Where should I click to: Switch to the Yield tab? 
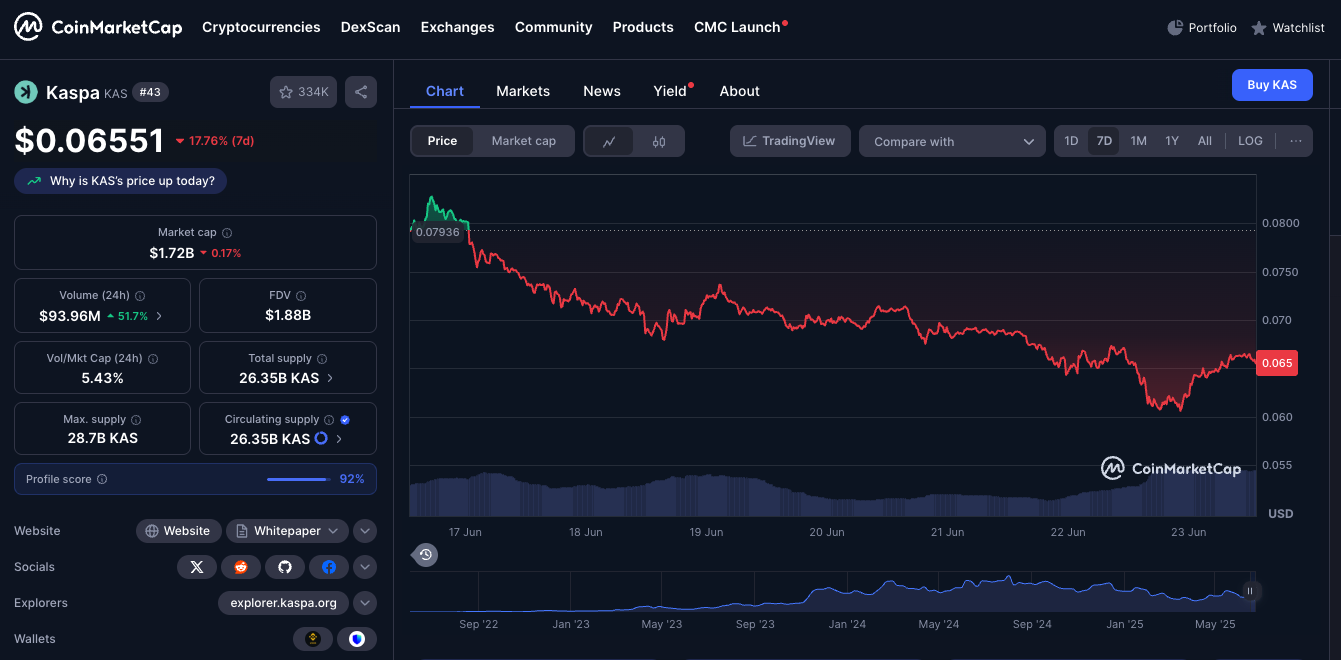(670, 91)
